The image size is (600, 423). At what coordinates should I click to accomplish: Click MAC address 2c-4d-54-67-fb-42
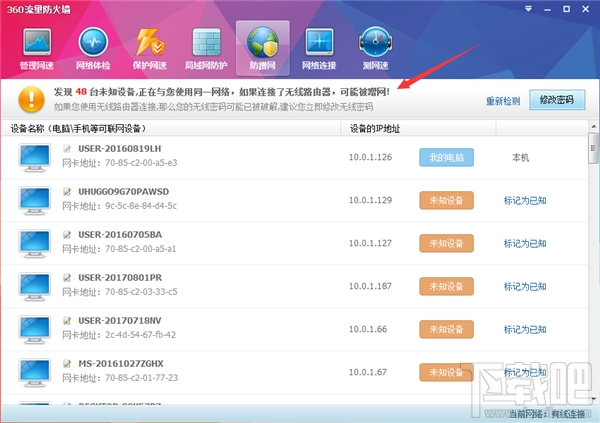(141, 335)
